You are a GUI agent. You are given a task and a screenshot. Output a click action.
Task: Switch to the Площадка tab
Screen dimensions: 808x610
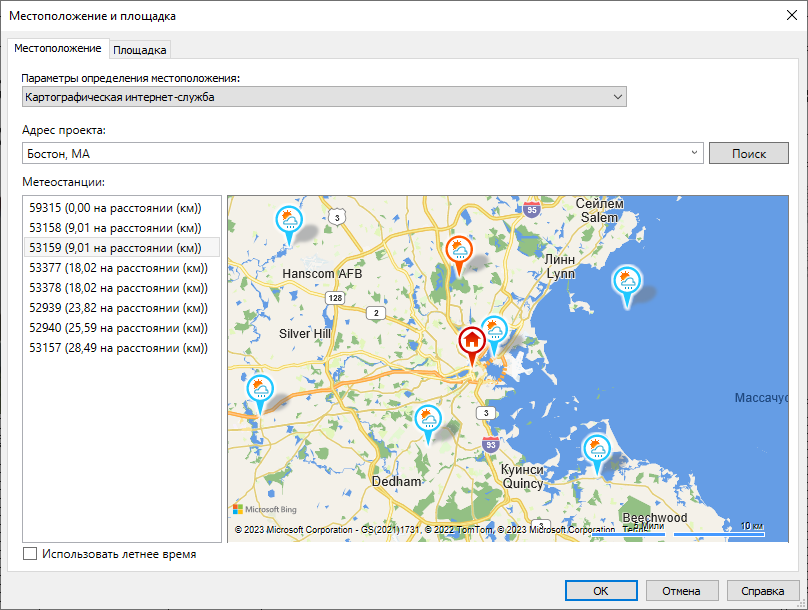pos(140,50)
